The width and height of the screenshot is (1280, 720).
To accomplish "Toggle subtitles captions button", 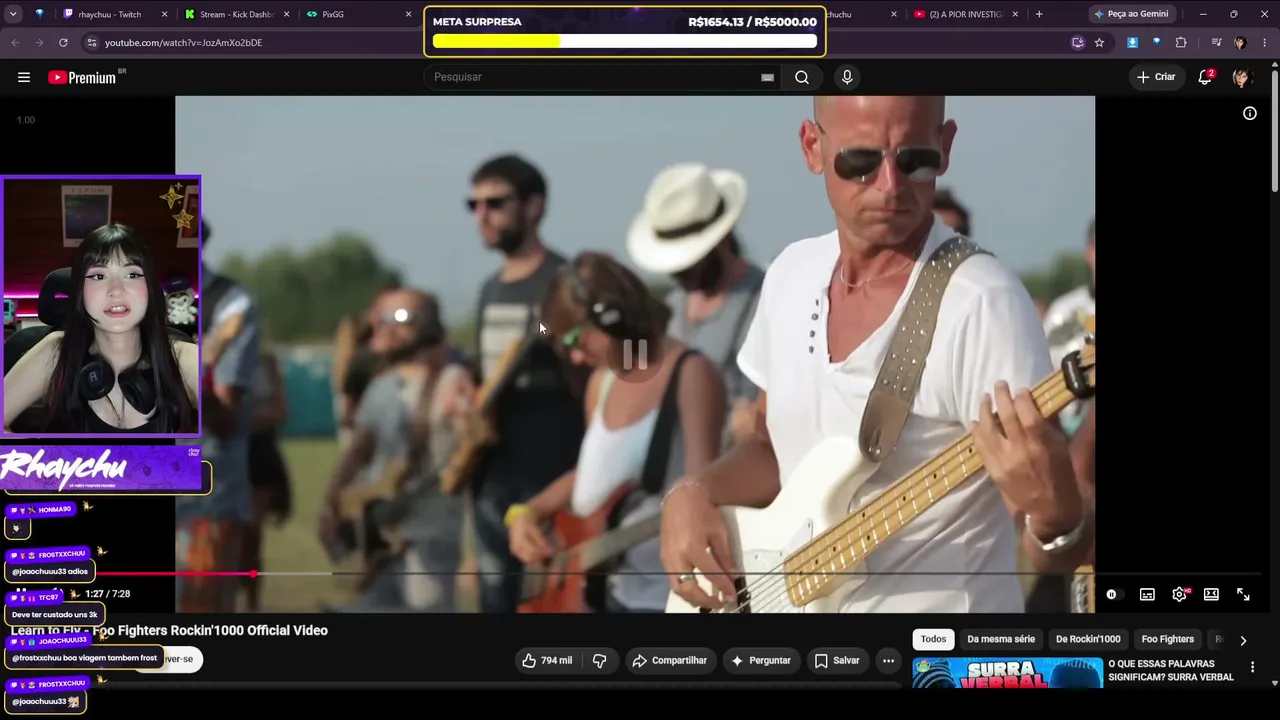I will click(x=1147, y=594).
